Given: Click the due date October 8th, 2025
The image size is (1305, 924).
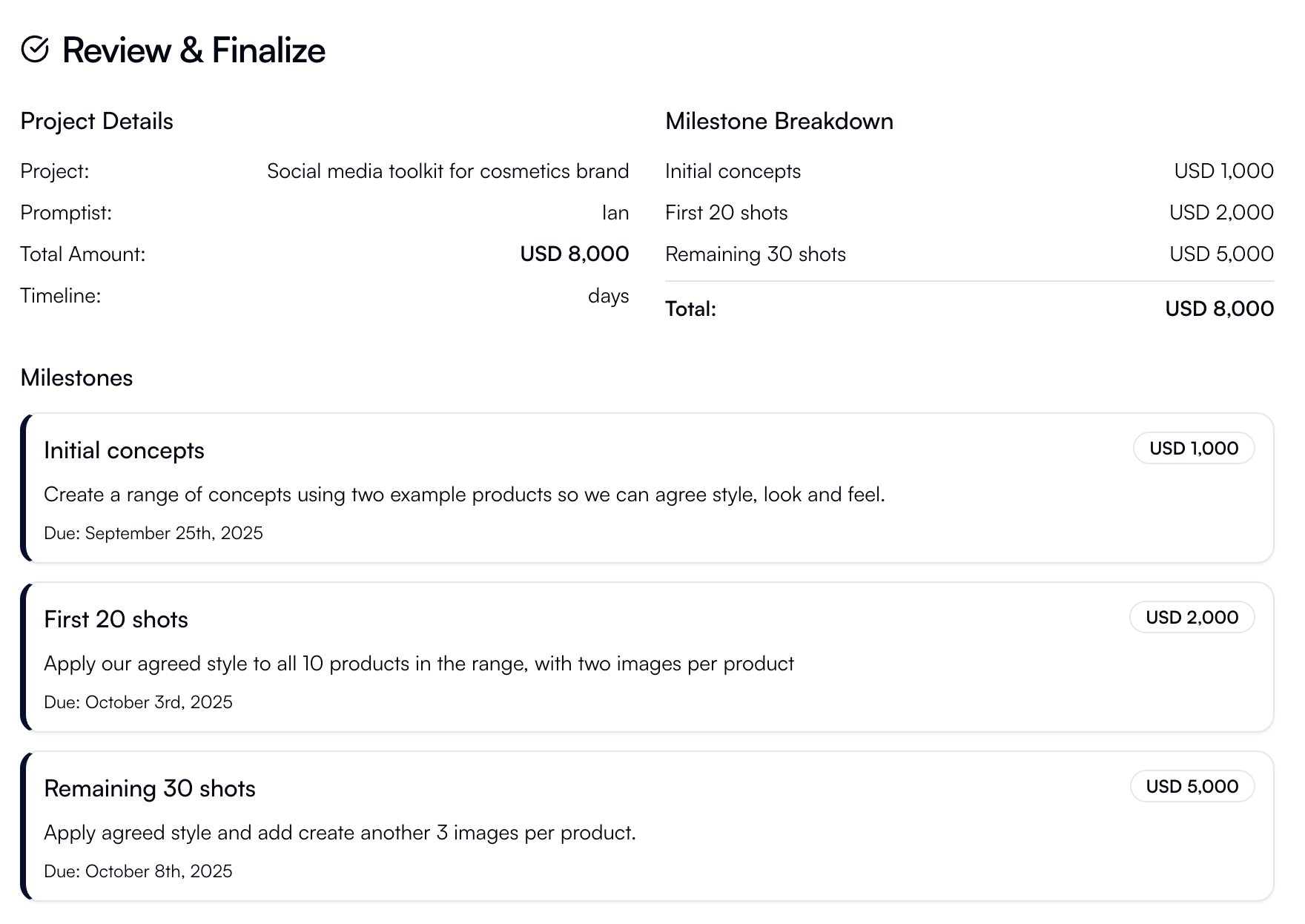Looking at the screenshot, I should 138,871.
